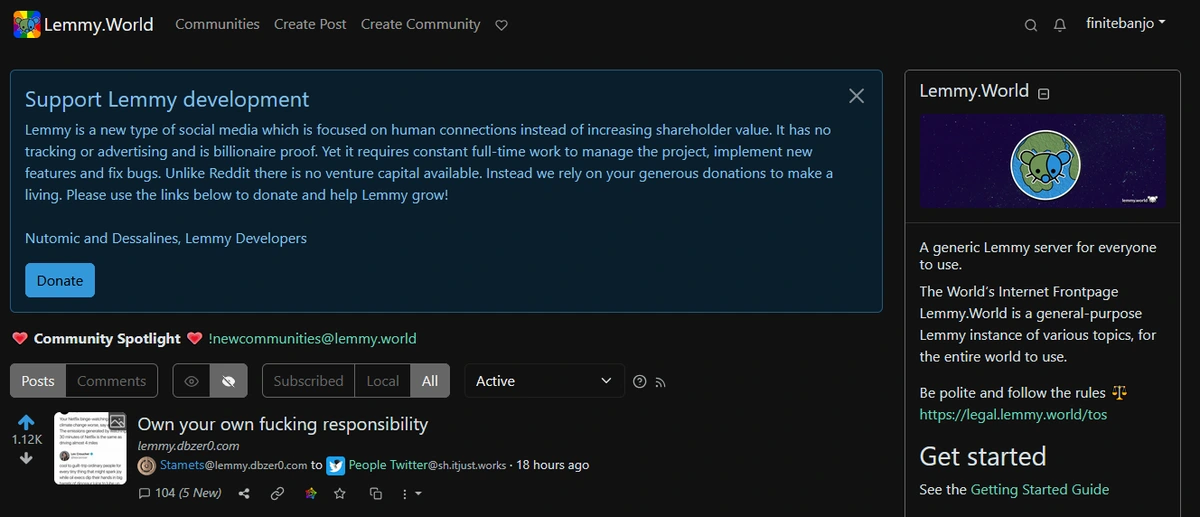This screenshot has height=517, width=1200.
Task: Open Communities in the navbar
Action: tap(217, 24)
